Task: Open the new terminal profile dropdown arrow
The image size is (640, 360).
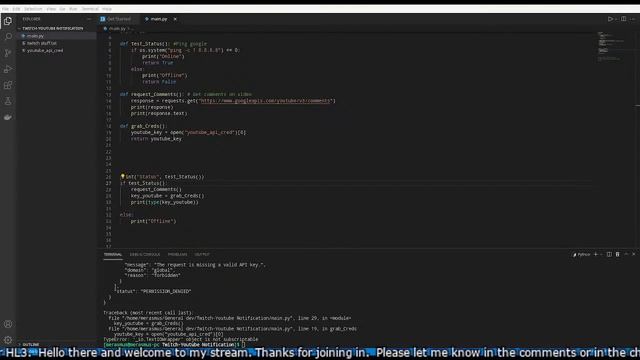Action: (601, 254)
